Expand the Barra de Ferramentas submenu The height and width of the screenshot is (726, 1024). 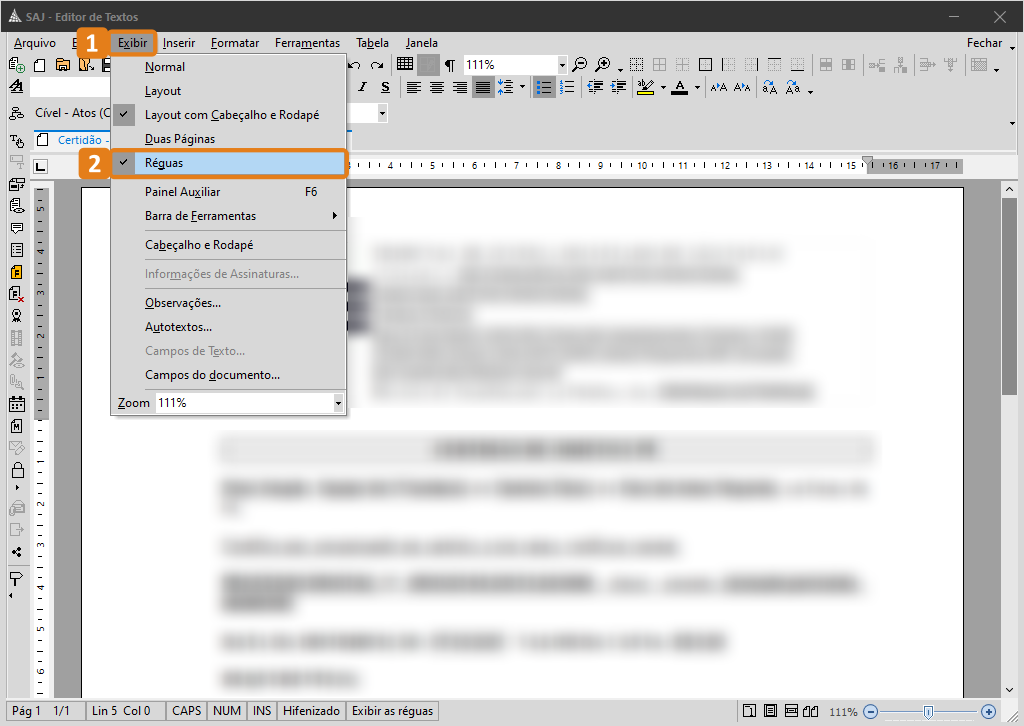(228, 216)
